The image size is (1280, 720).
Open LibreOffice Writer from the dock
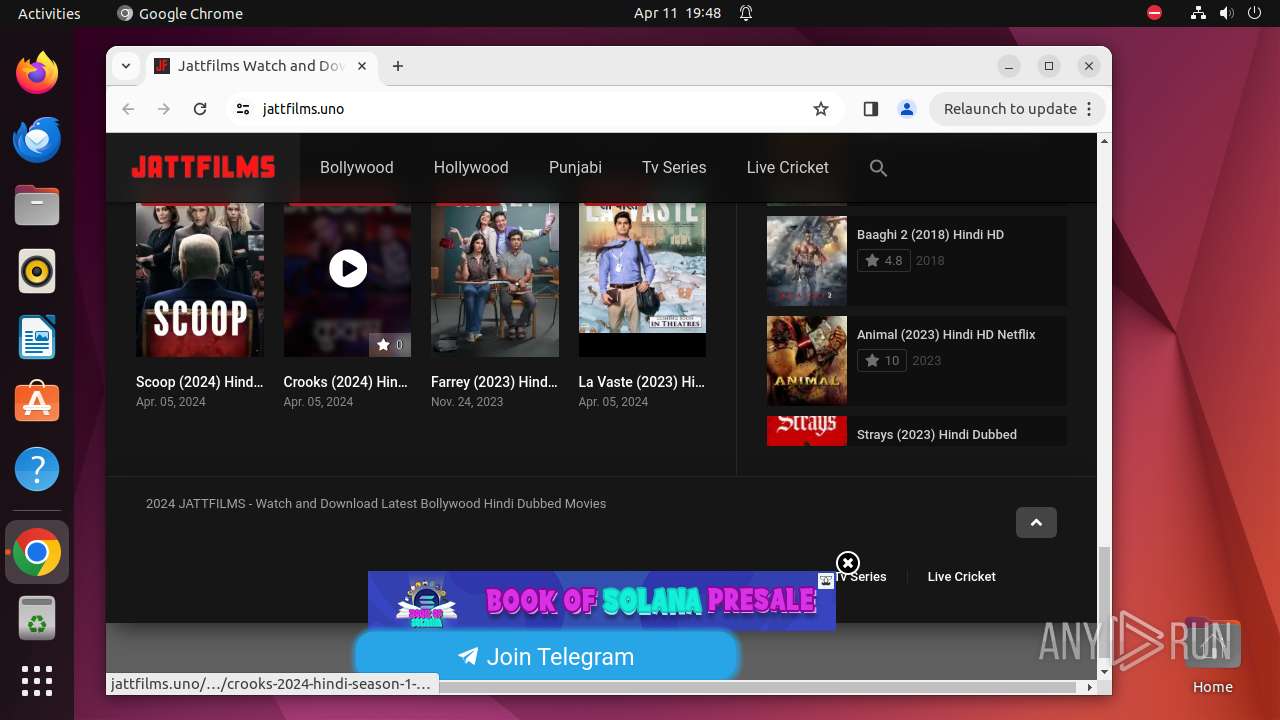pos(37,337)
